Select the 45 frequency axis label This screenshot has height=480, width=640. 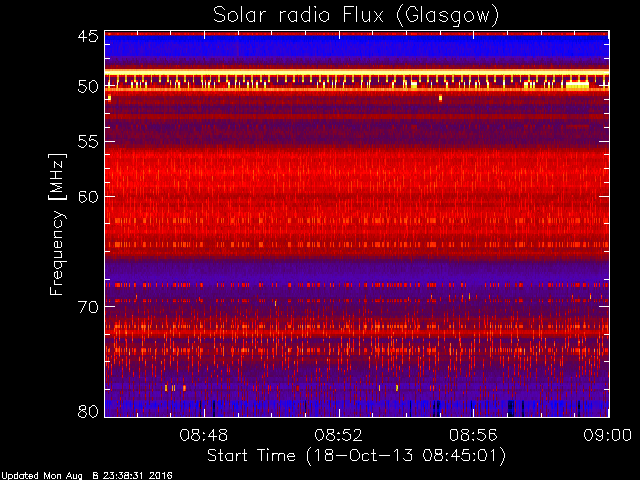[88, 37]
